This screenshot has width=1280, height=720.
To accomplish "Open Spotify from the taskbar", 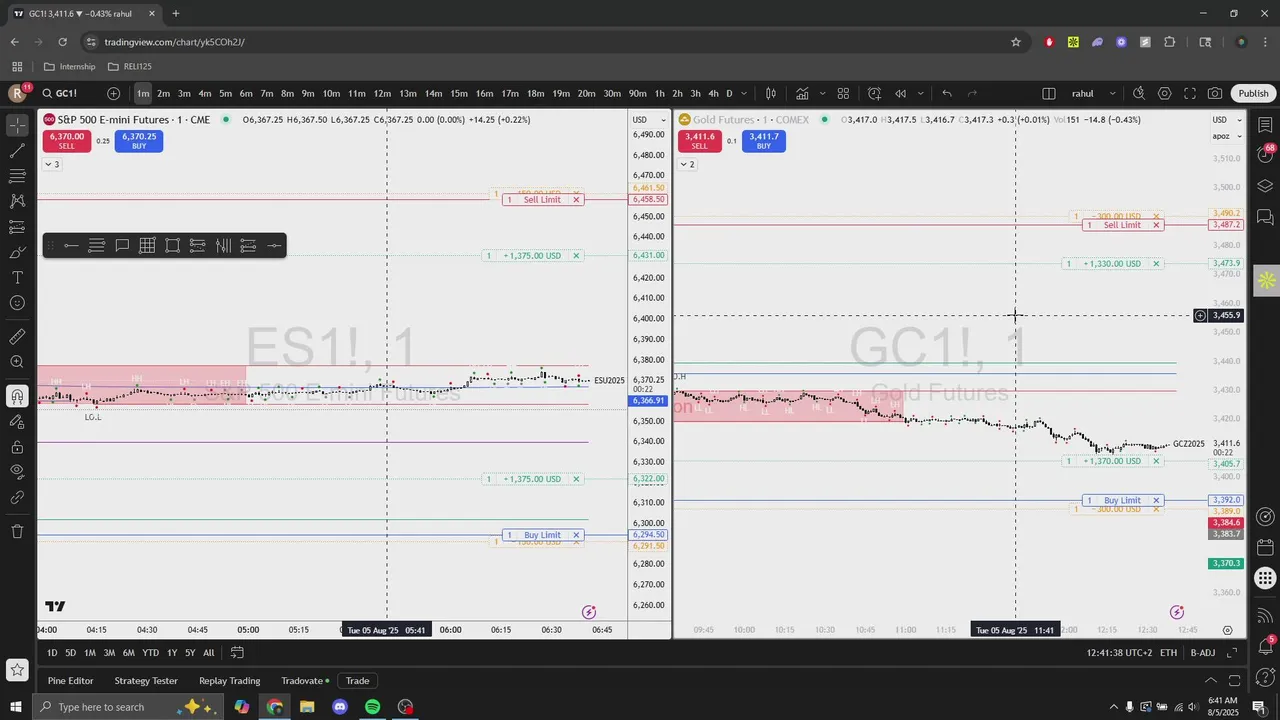I will (372, 707).
